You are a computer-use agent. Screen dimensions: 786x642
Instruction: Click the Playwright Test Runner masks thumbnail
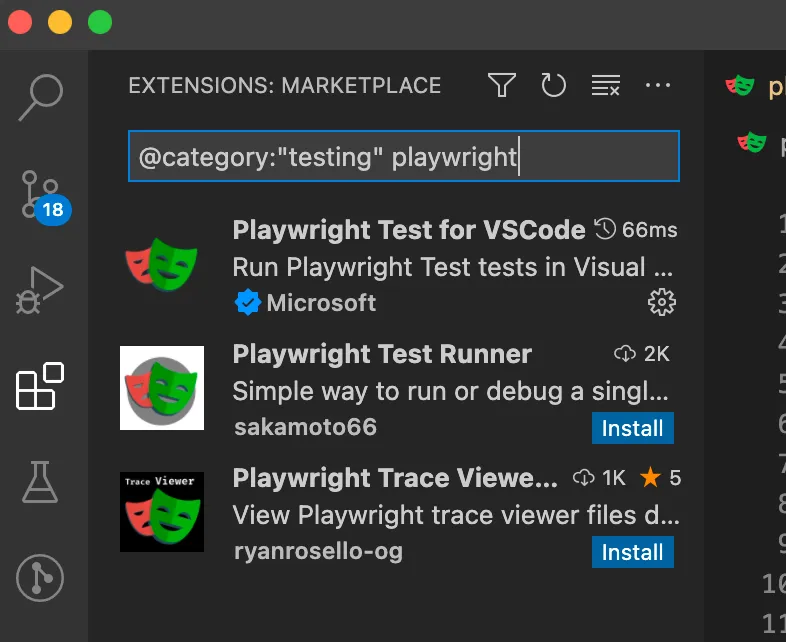point(162,388)
